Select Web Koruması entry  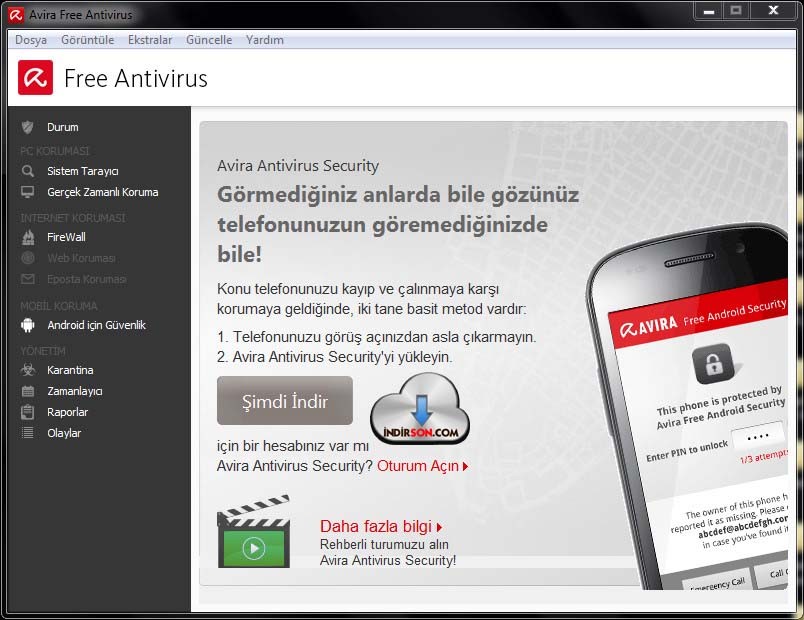pyautogui.click(x=81, y=258)
